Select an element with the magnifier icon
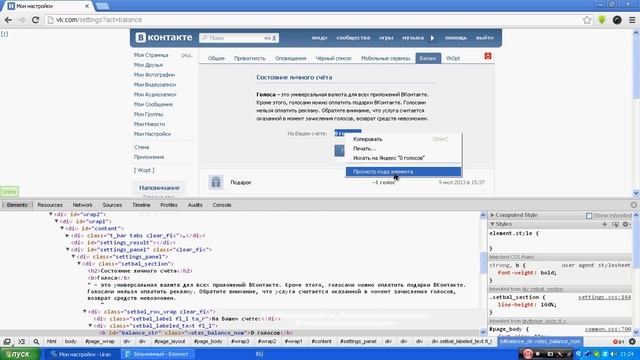Image resolution: width=640 pixels, height=360 pixels. coord(36,342)
